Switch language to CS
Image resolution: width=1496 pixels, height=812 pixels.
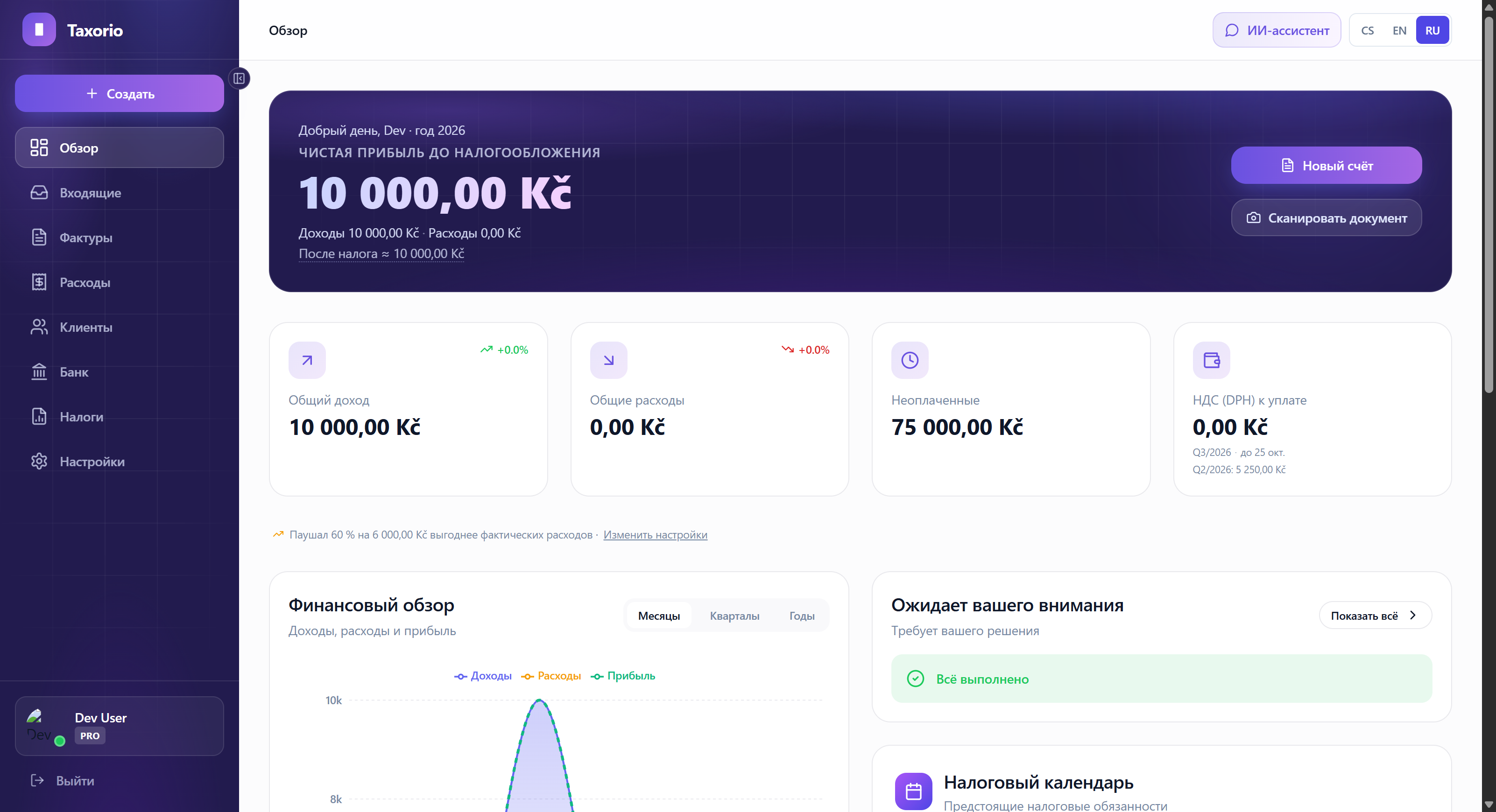1367,30
